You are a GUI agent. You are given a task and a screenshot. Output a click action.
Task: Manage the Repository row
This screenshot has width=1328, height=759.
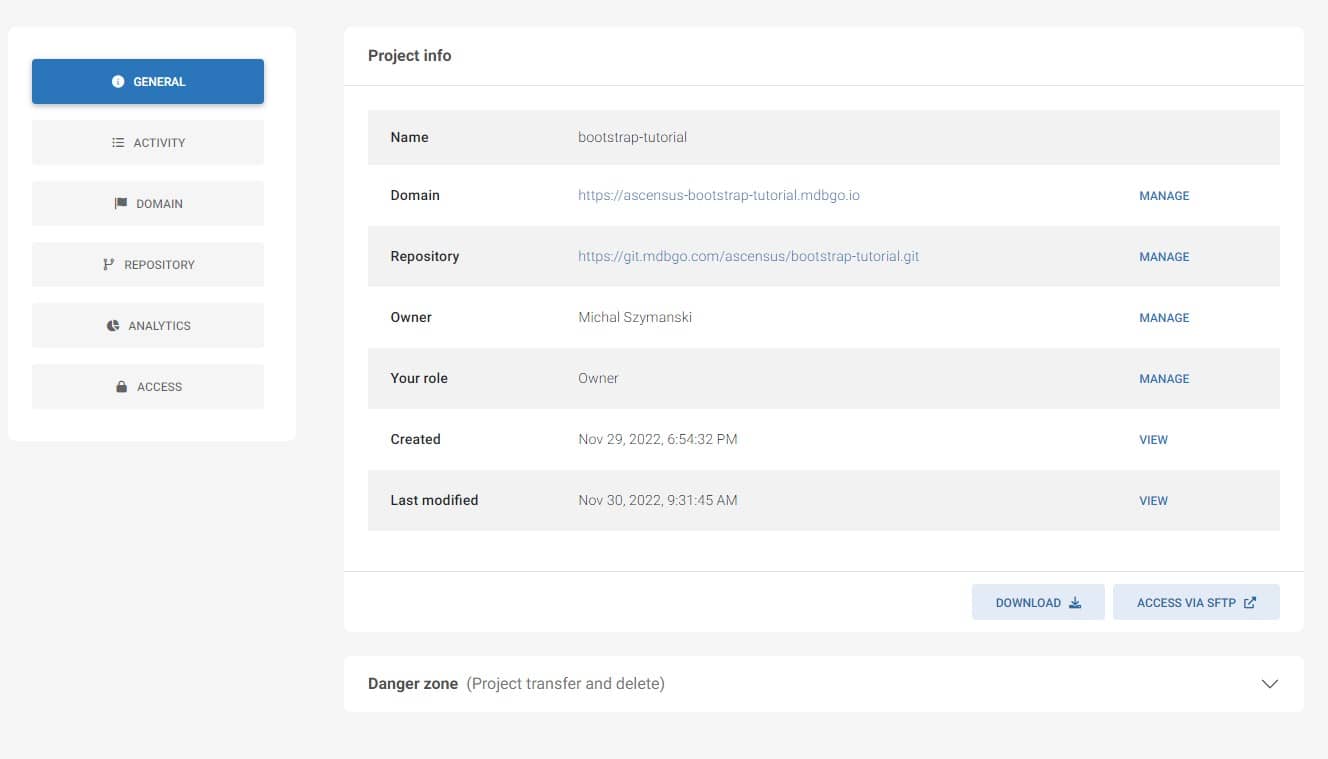pos(1164,257)
